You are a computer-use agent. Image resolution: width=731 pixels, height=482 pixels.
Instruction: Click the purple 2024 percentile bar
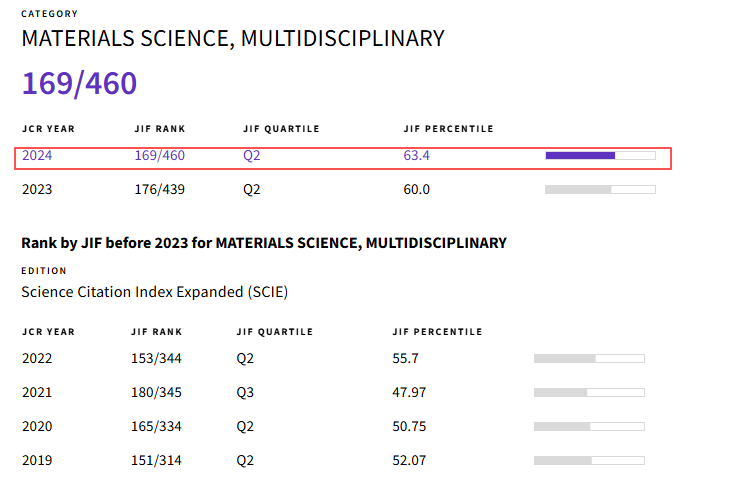[599, 156]
